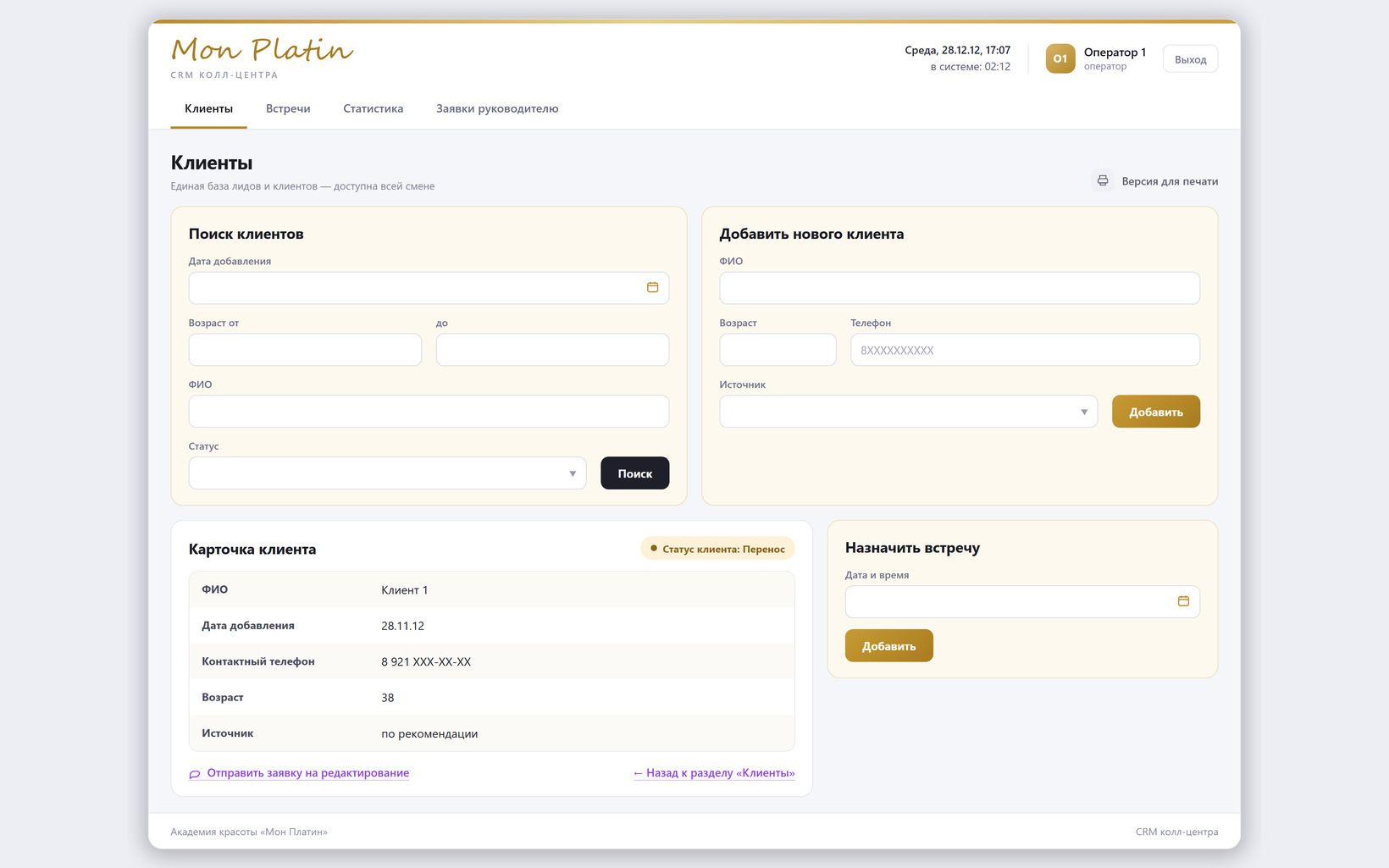This screenshot has width=1389, height=868.
Task: Click the Mon Platin logo
Action: [262, 49]
